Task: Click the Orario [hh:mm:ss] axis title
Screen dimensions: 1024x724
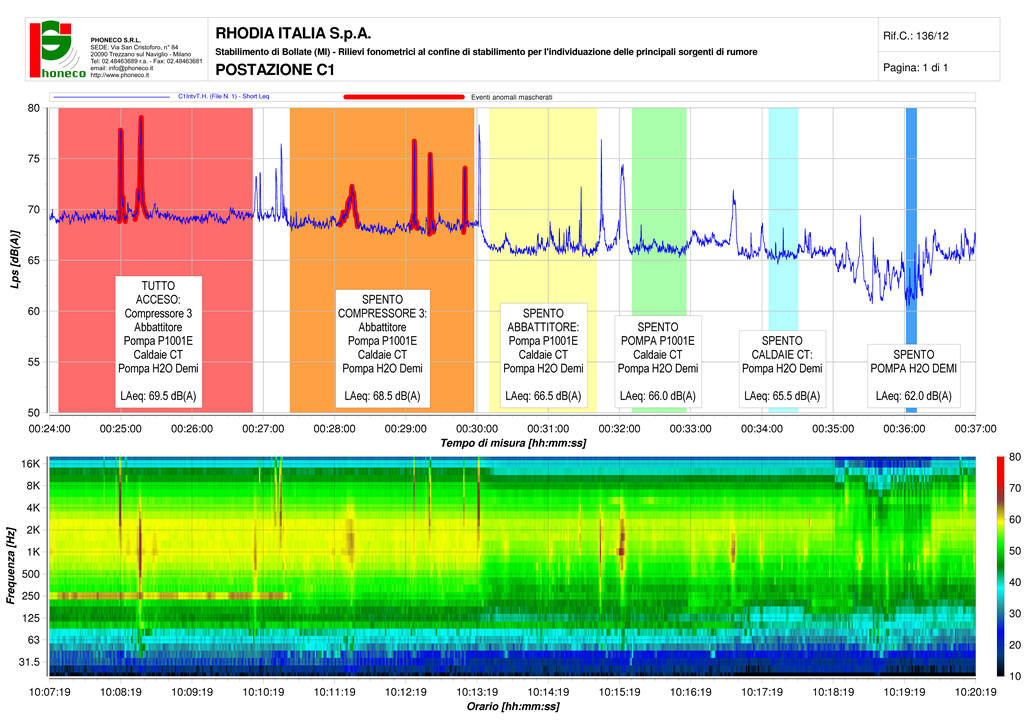Action: pyautogui.click(x=513, y=706)
